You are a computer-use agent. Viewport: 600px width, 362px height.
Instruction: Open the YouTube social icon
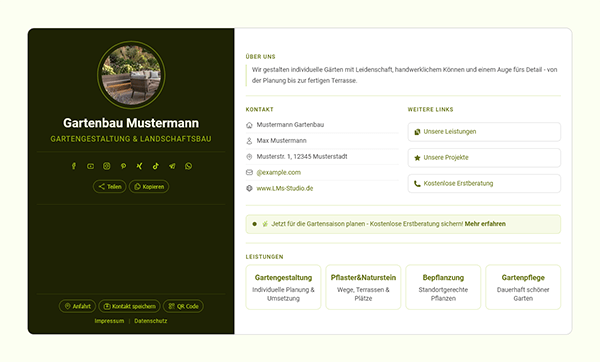coord(90,166)
